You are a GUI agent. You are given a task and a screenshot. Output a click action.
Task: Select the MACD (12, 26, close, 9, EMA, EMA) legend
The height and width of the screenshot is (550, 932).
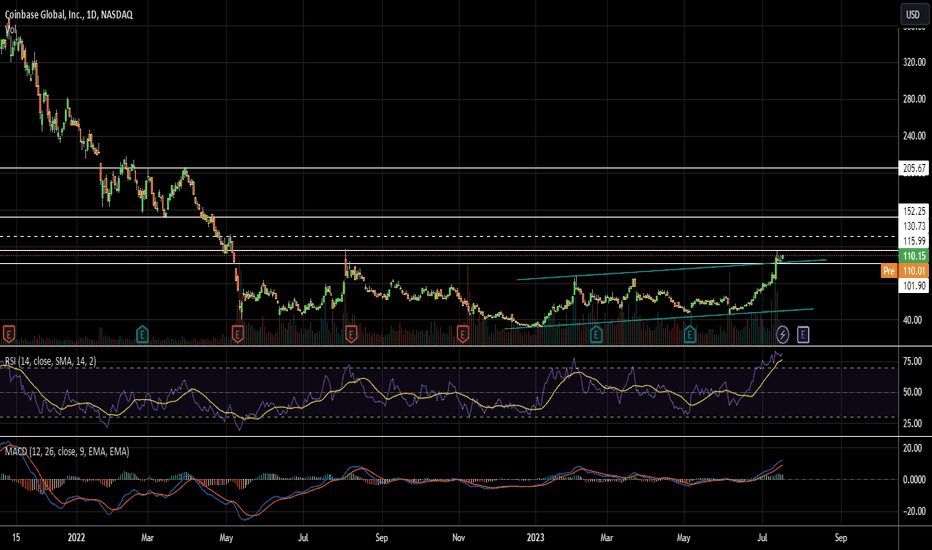[67, 451]
